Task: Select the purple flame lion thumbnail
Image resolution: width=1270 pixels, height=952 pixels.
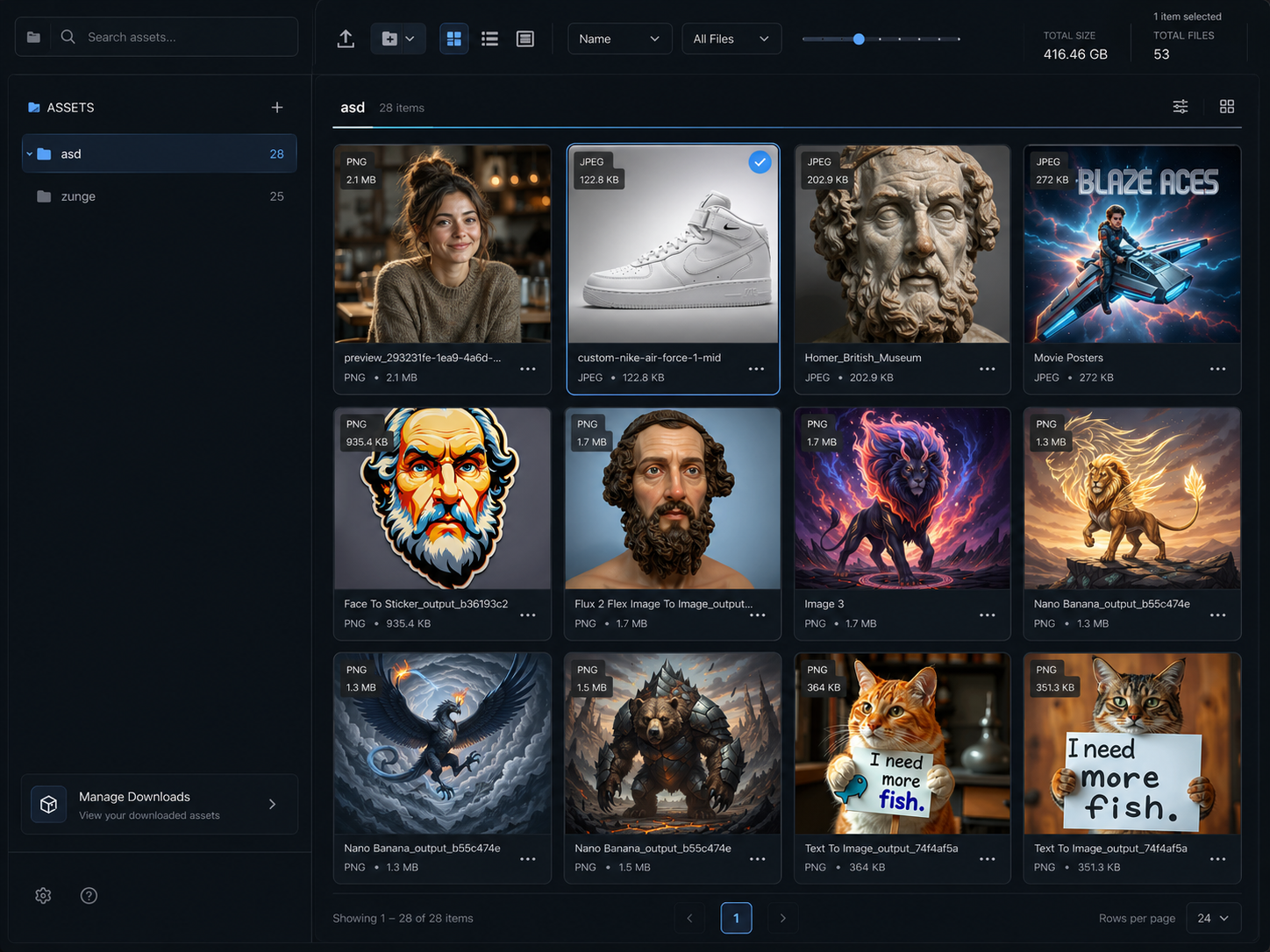Action: tap(902, 499)
